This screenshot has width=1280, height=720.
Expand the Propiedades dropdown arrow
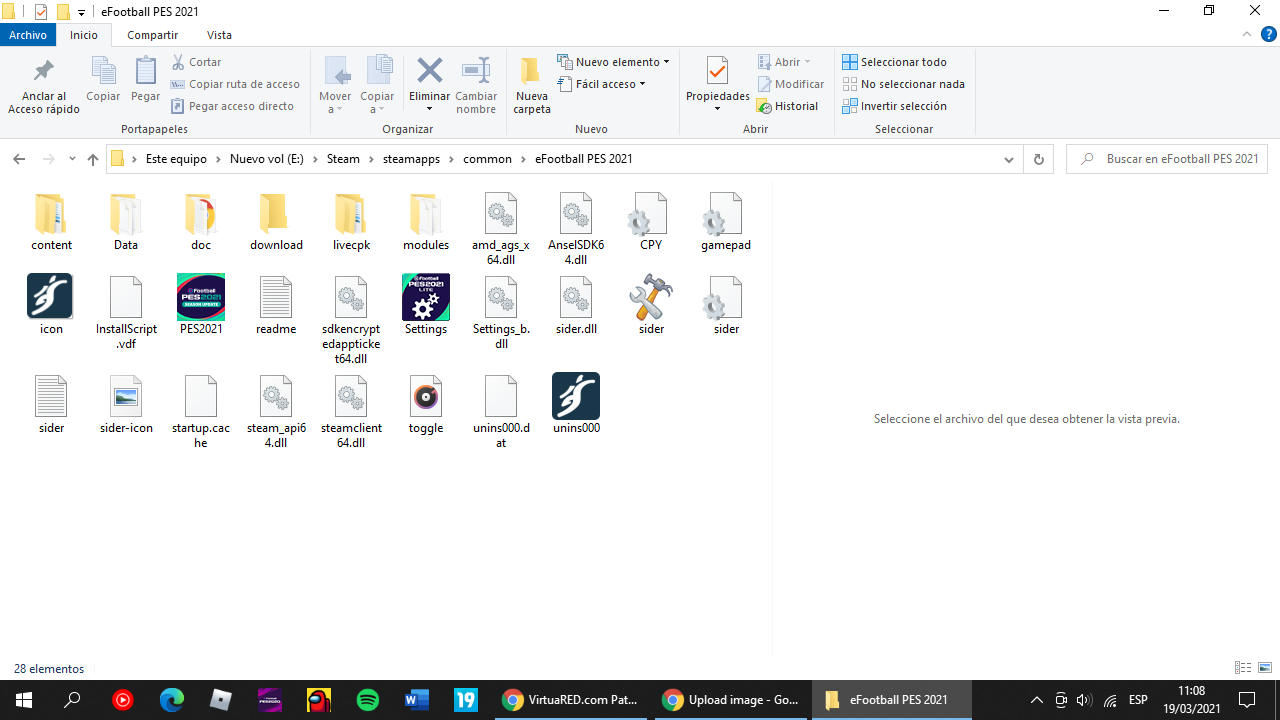click(717, 108)
